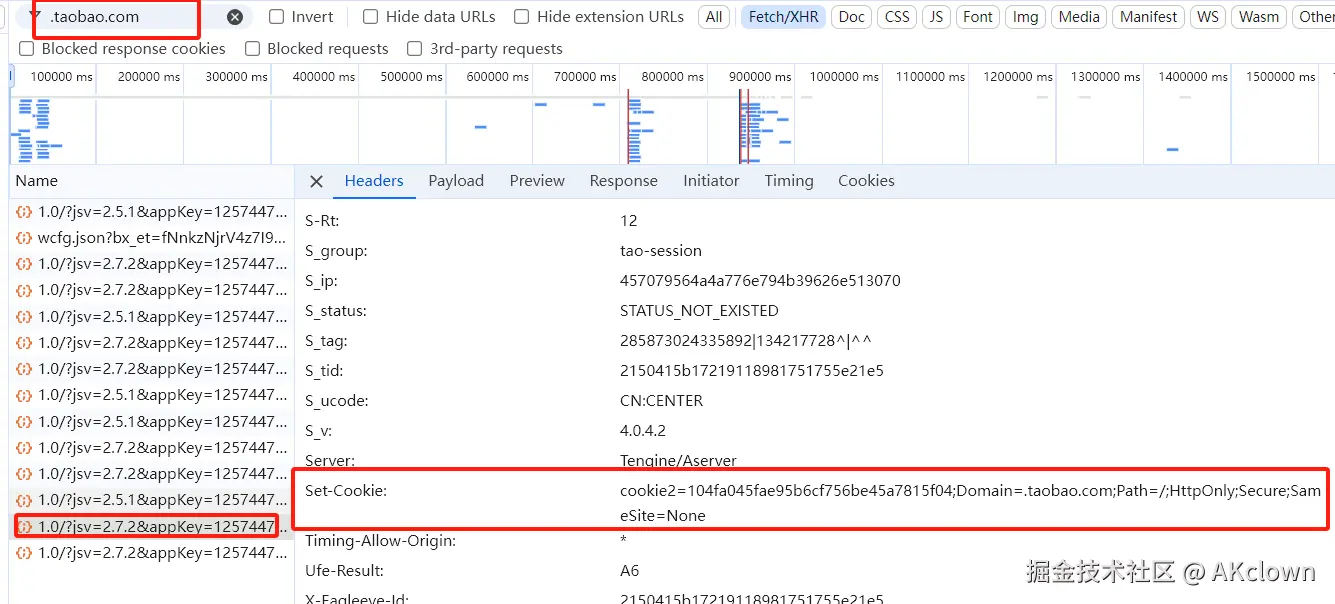Filter requests by Font type
The height and width of the screenshot is (604, 1335).
[x=978, y=17]
